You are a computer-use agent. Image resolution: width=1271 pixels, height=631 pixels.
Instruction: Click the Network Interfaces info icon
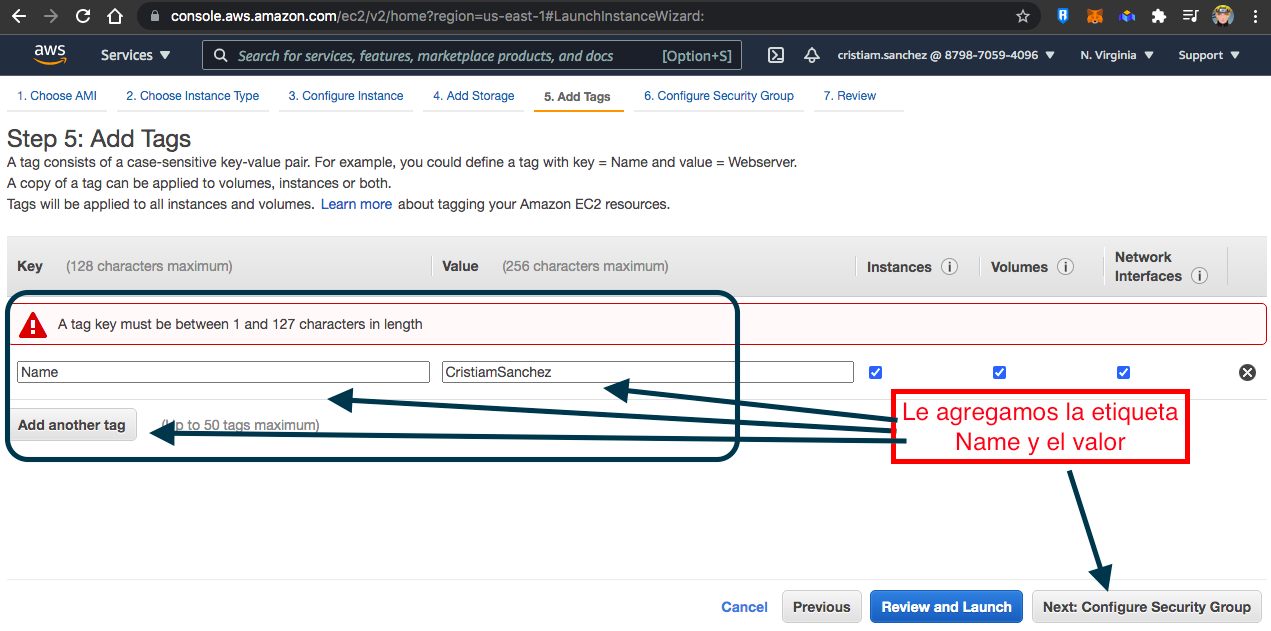click(1200, 276)
